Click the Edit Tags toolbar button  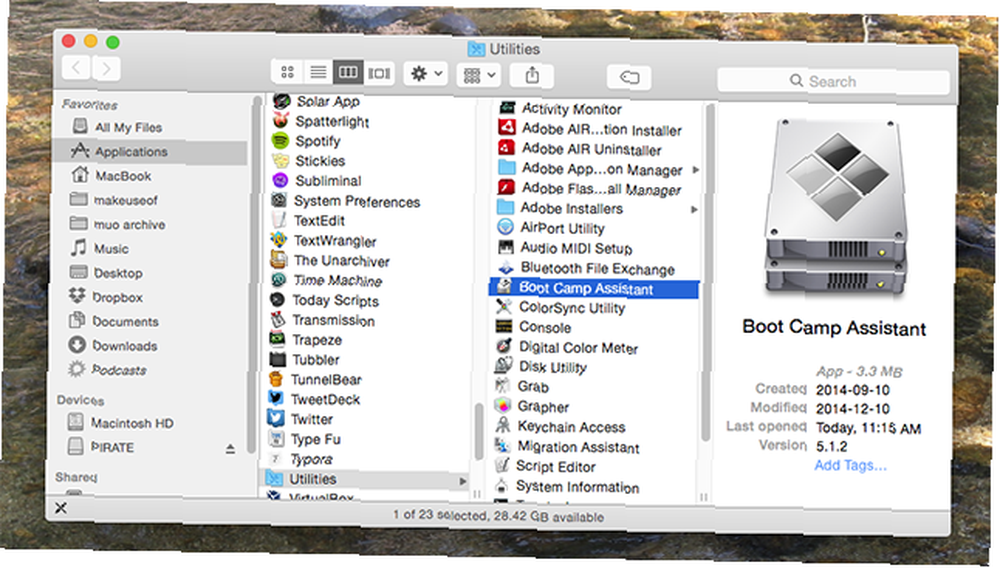pos(629,77)
